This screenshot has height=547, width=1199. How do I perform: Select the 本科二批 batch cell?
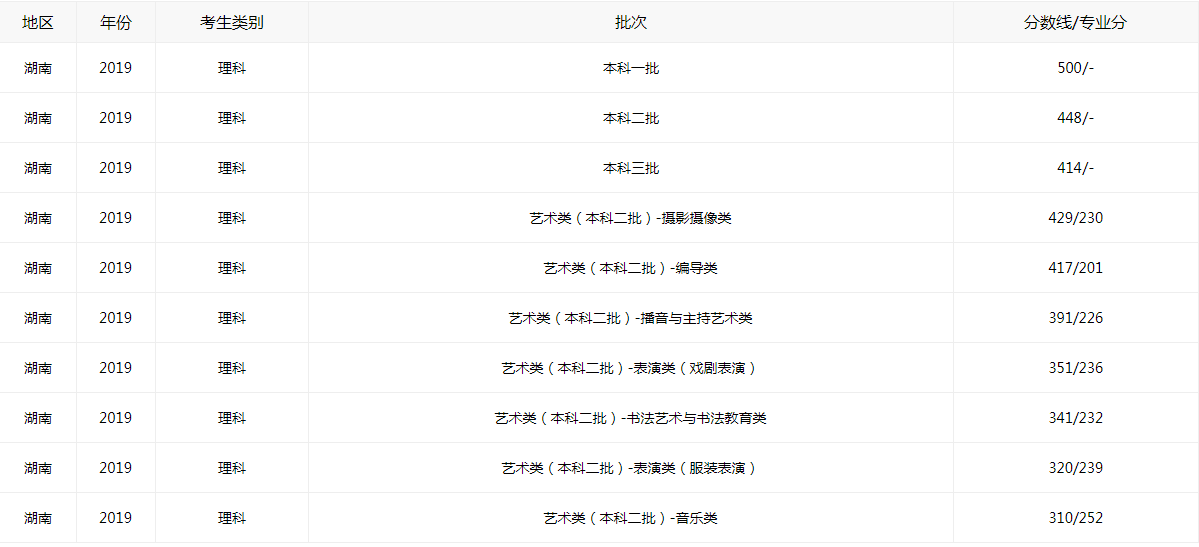tap(631, 118)
